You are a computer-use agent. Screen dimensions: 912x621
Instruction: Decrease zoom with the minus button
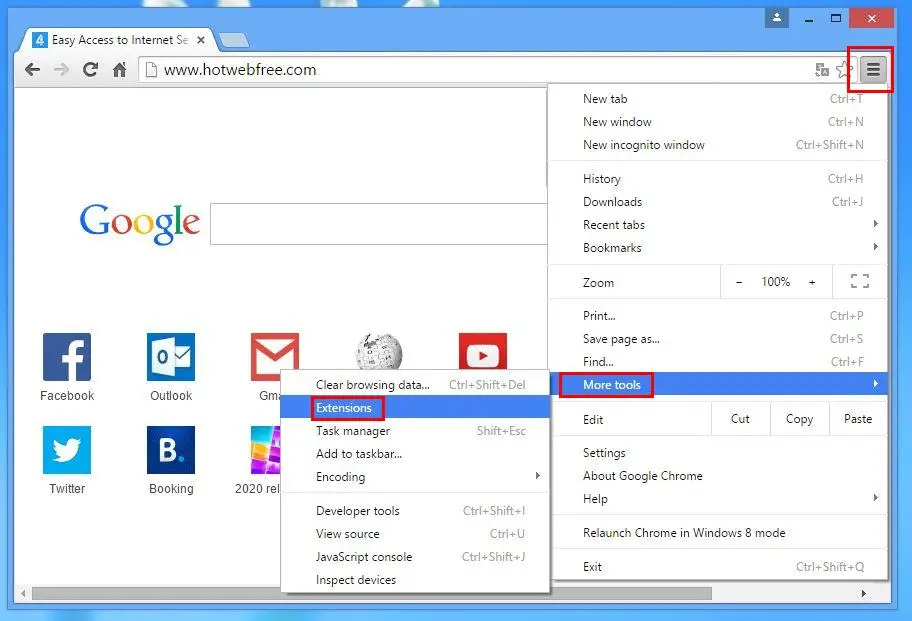(739, 282)
